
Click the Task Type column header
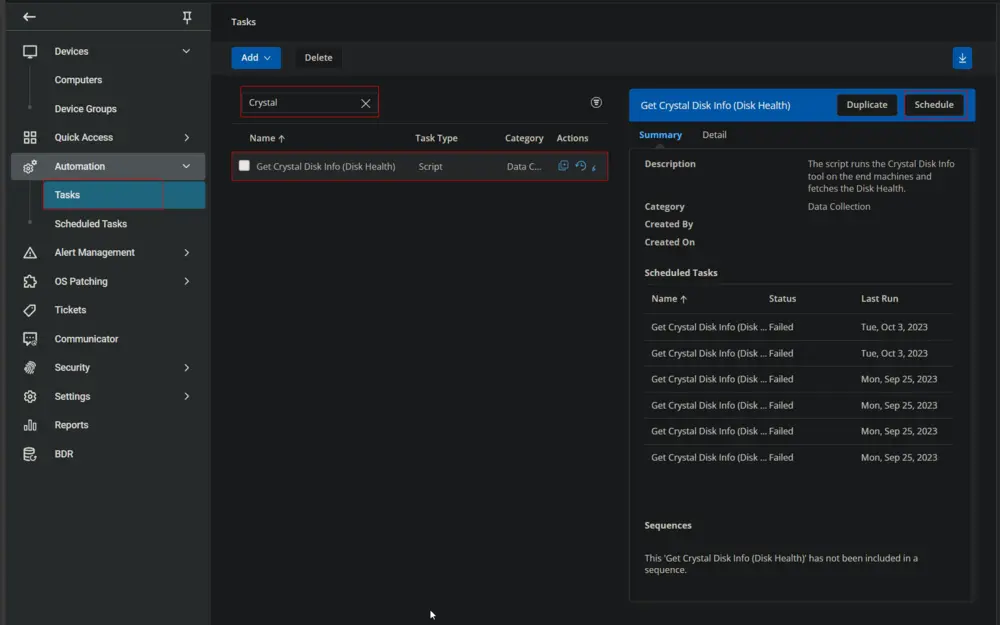coord(436,138)
